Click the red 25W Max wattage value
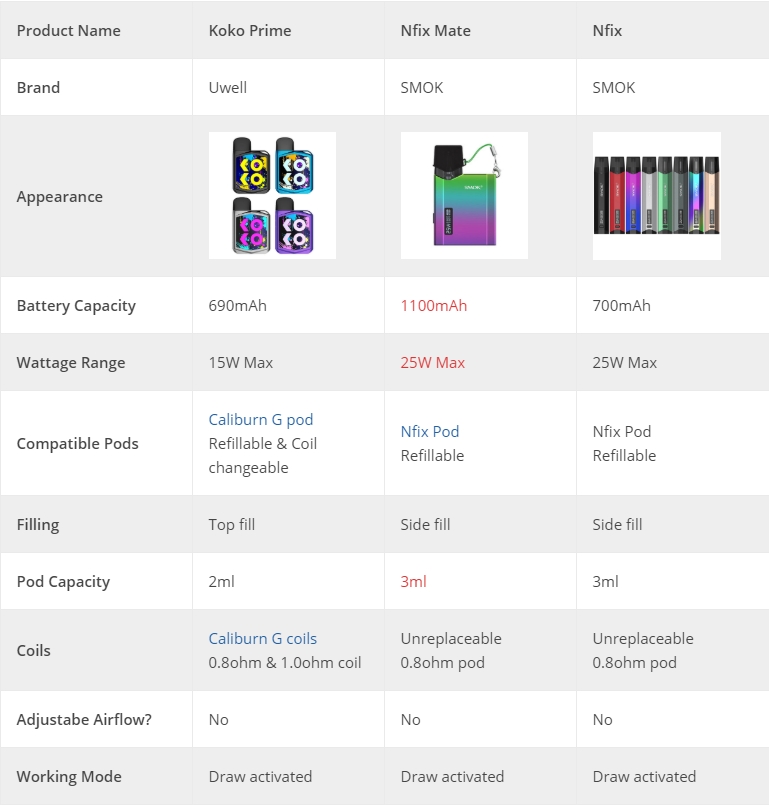Screen dimensions: 769x805 point(433,362)
